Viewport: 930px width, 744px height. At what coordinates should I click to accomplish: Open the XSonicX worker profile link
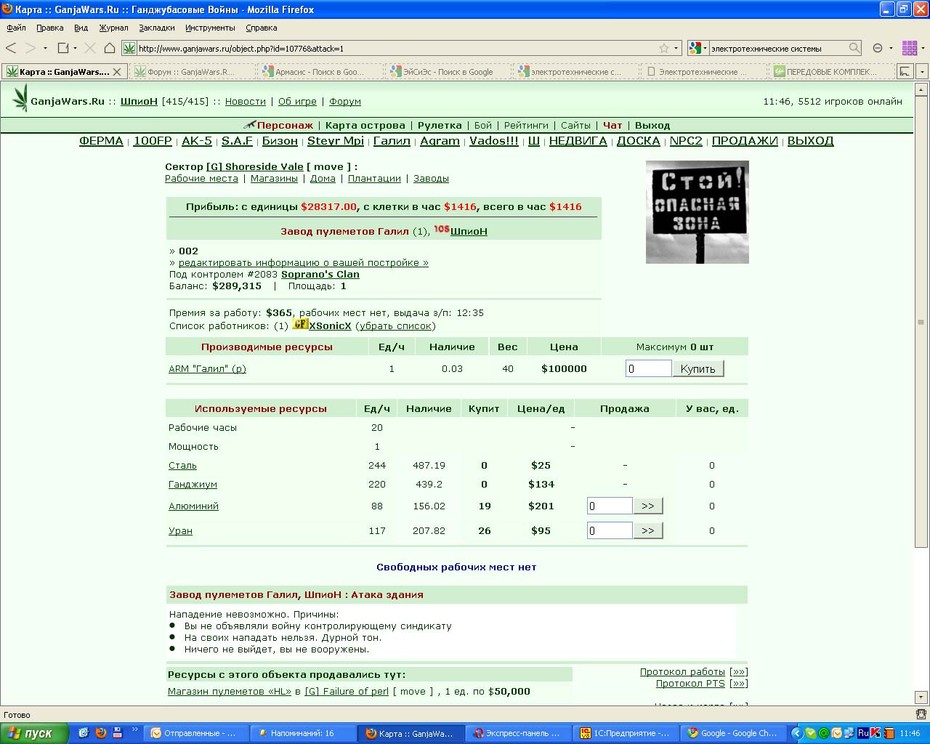click(330, 326)
